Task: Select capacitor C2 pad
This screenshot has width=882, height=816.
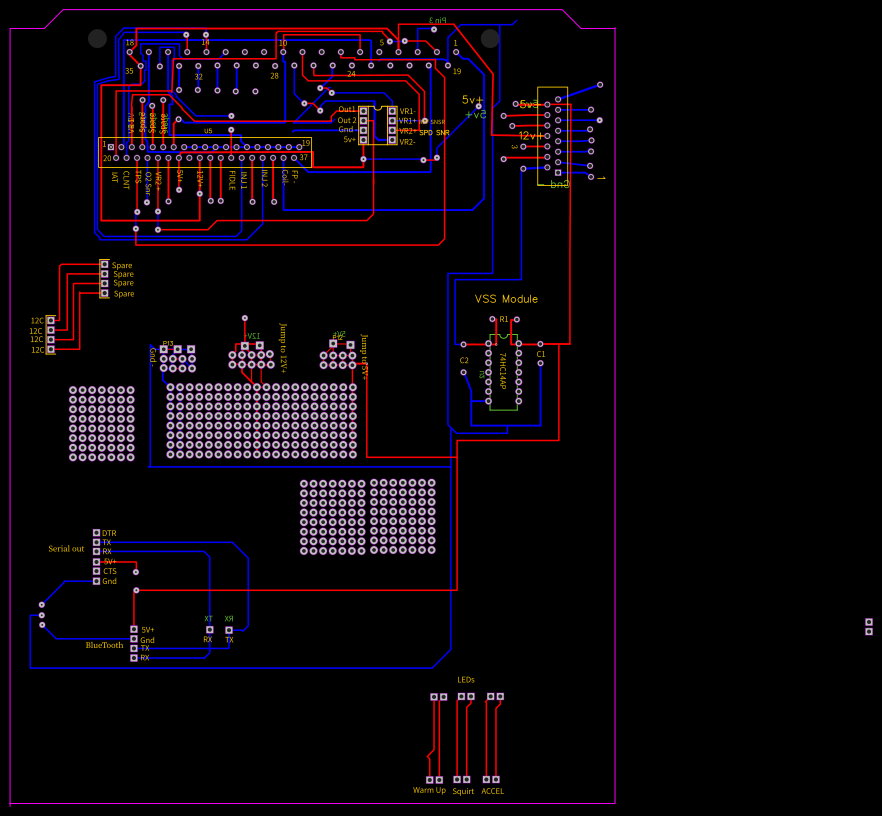Action: pos(463,373)
